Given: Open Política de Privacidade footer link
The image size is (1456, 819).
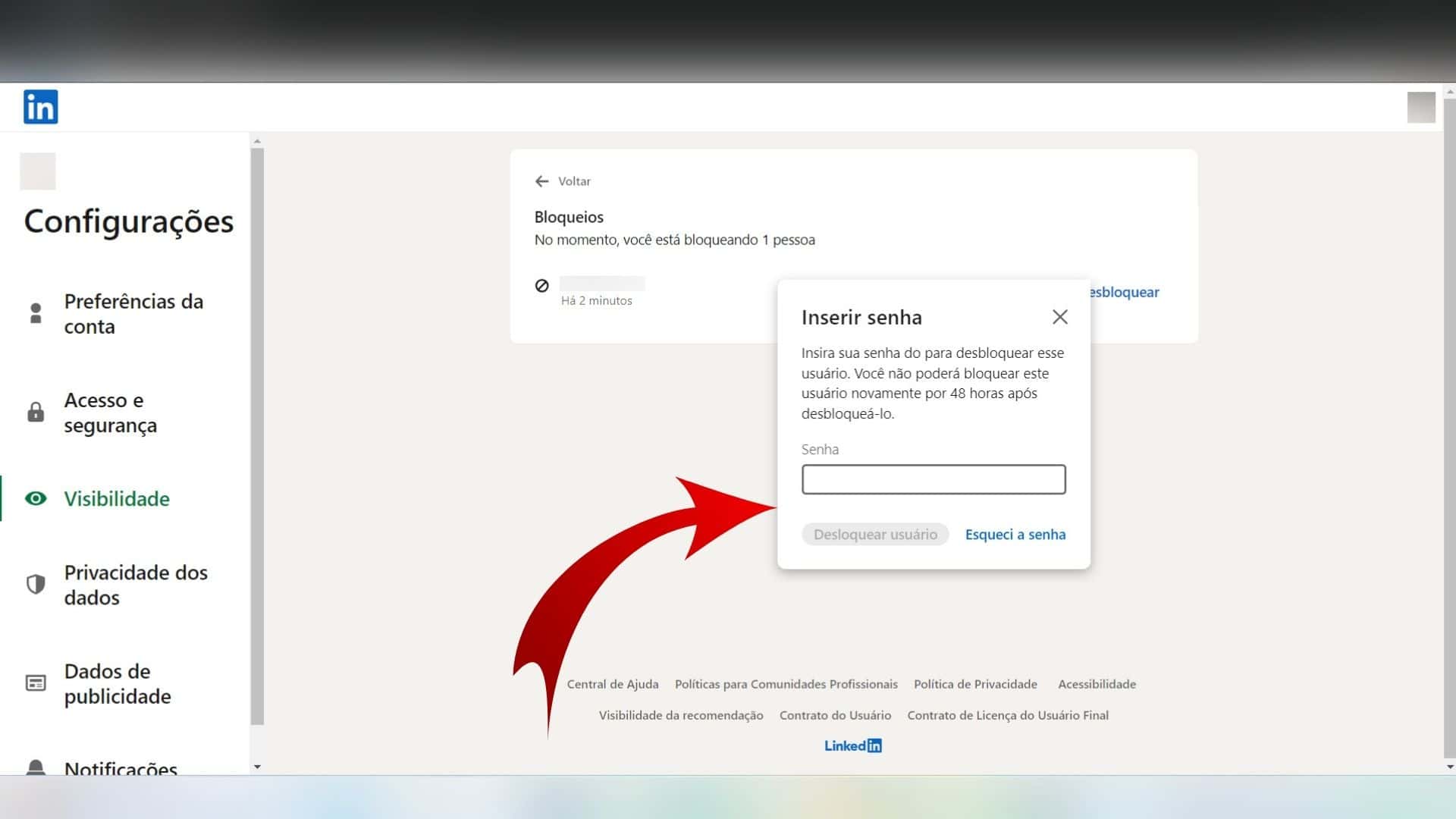Looking at the screenshot, I should pyautogui.click(x=975, y=684).
